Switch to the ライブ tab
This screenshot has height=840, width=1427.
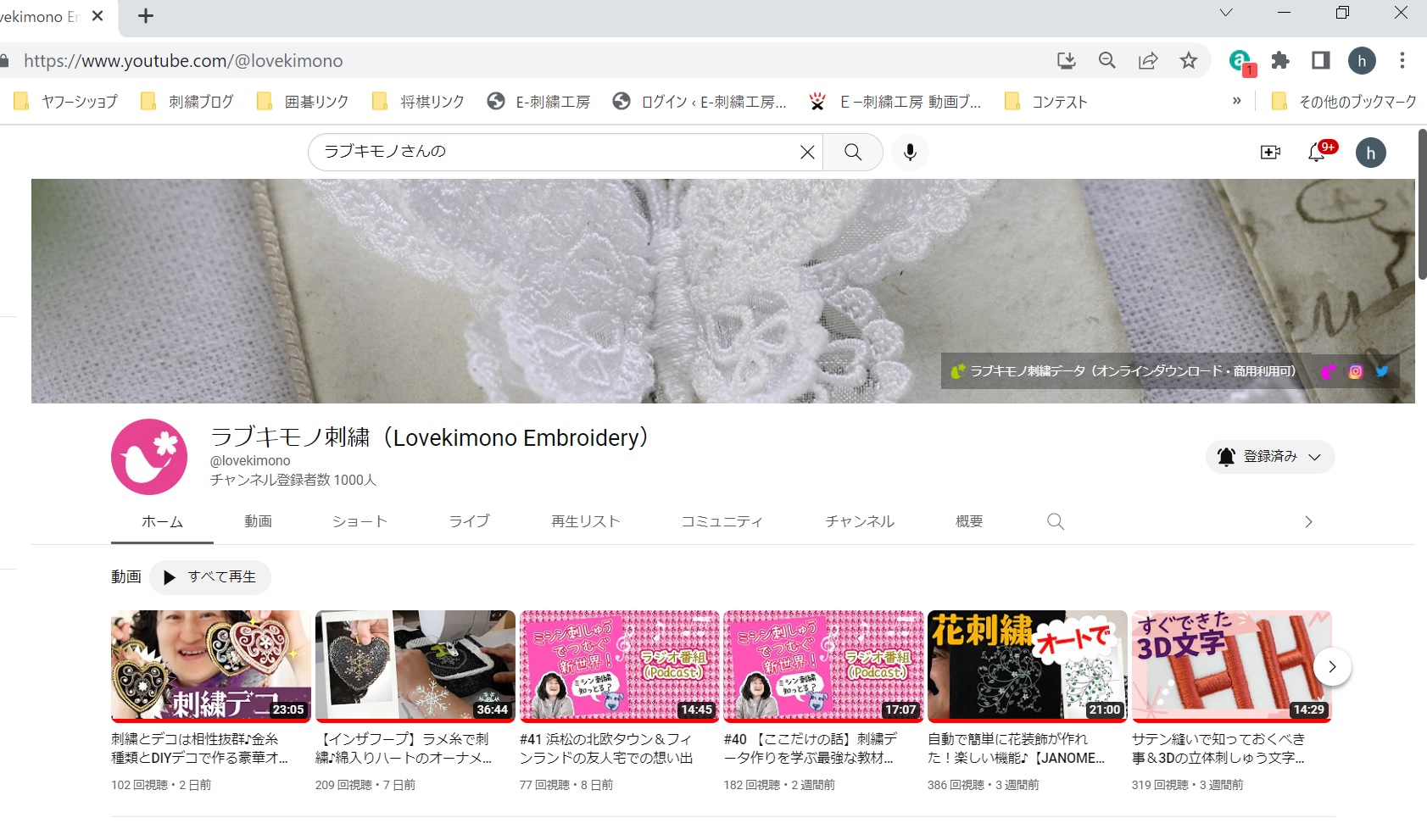pyautogui.click(x=470, y=521)
